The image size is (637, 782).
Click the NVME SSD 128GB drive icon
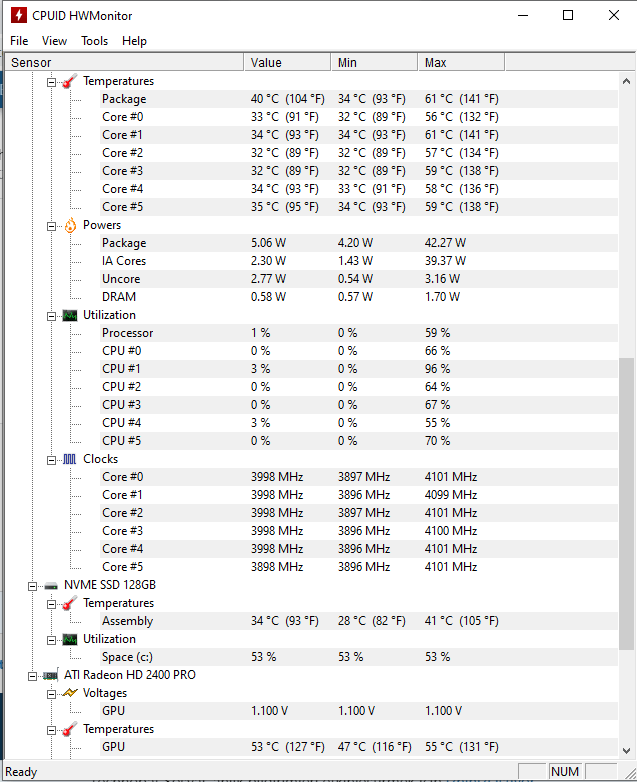(50, 585)
